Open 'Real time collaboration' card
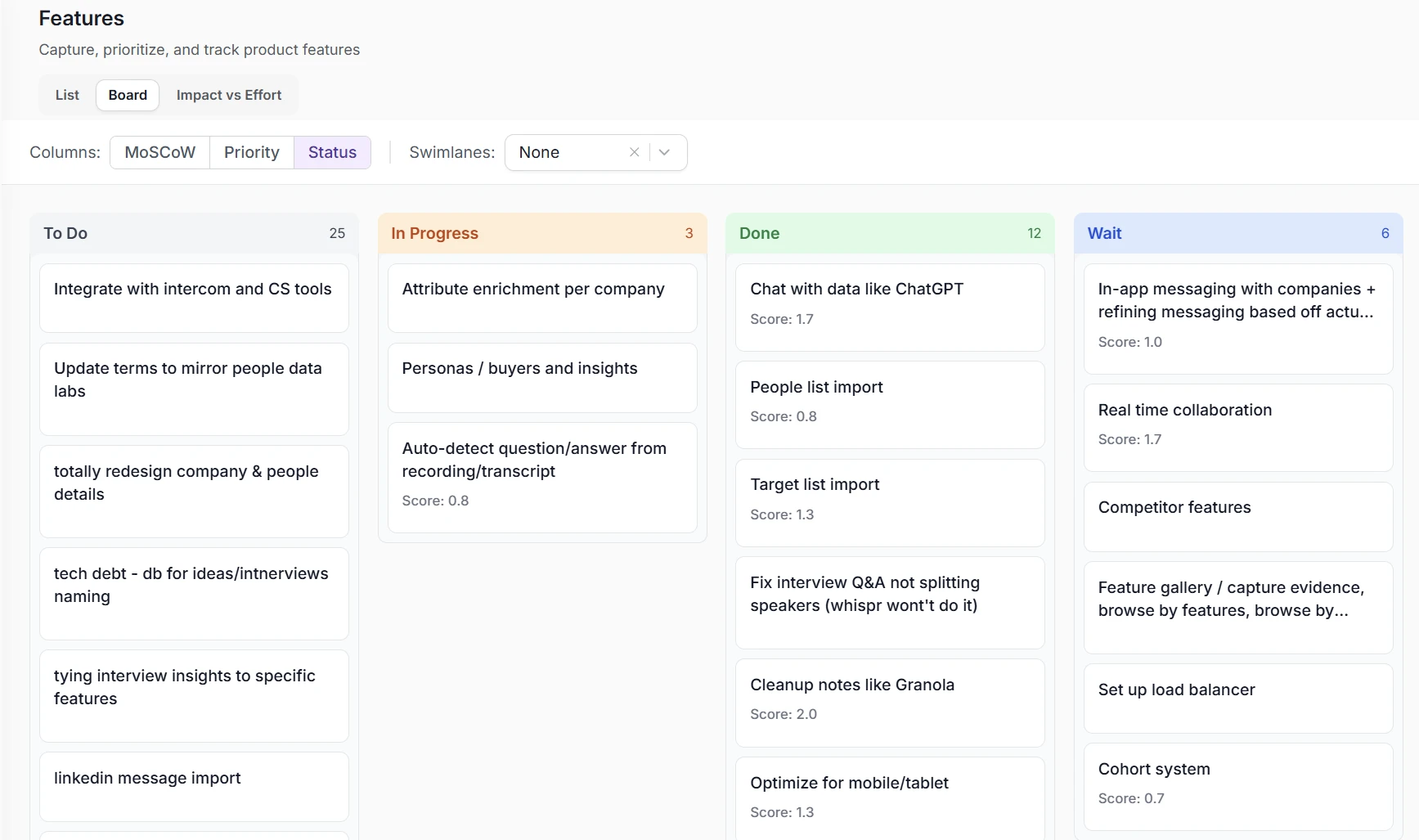The image size is (1419, 840). 1238,428
